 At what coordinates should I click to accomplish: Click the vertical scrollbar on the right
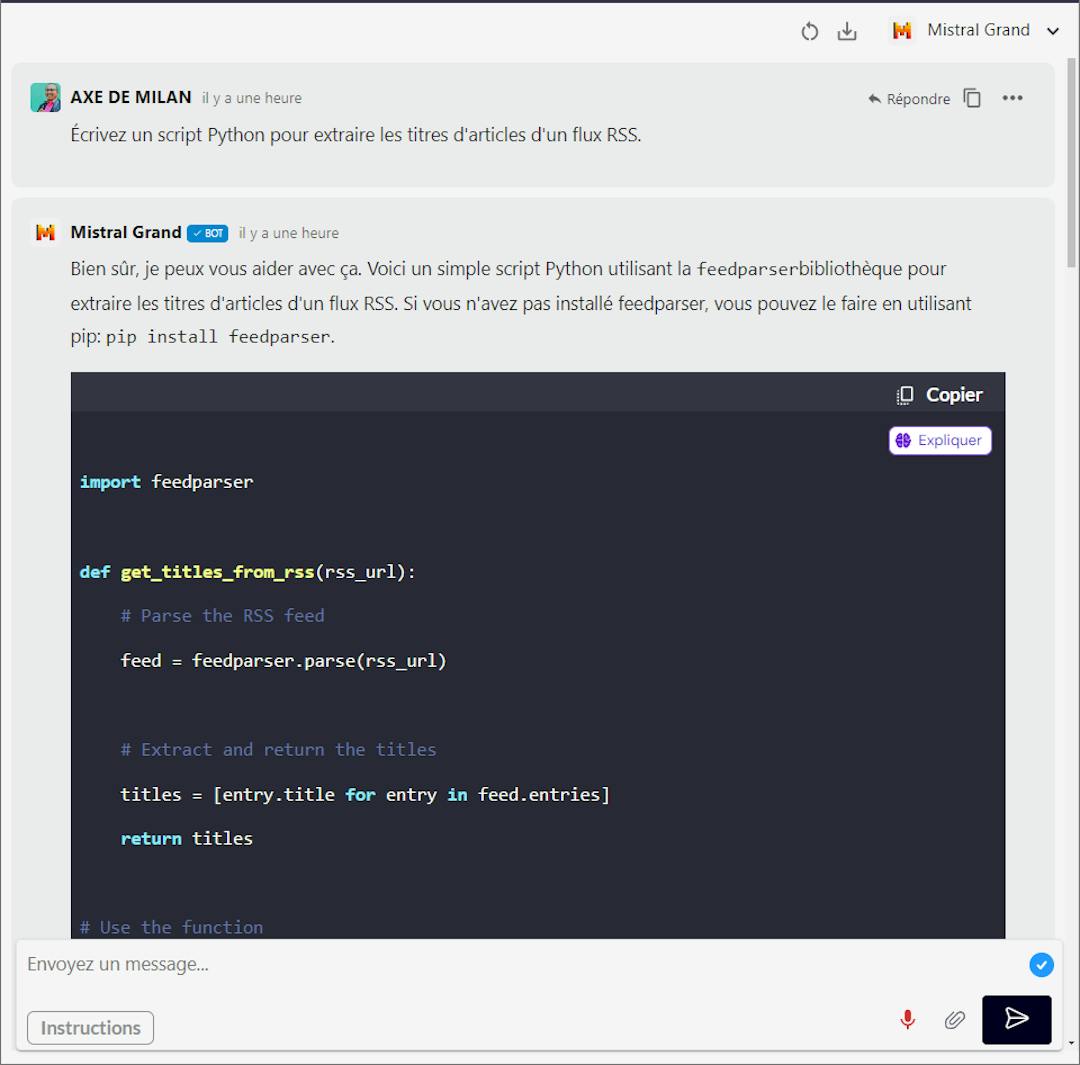click(x=1071, y=163)
